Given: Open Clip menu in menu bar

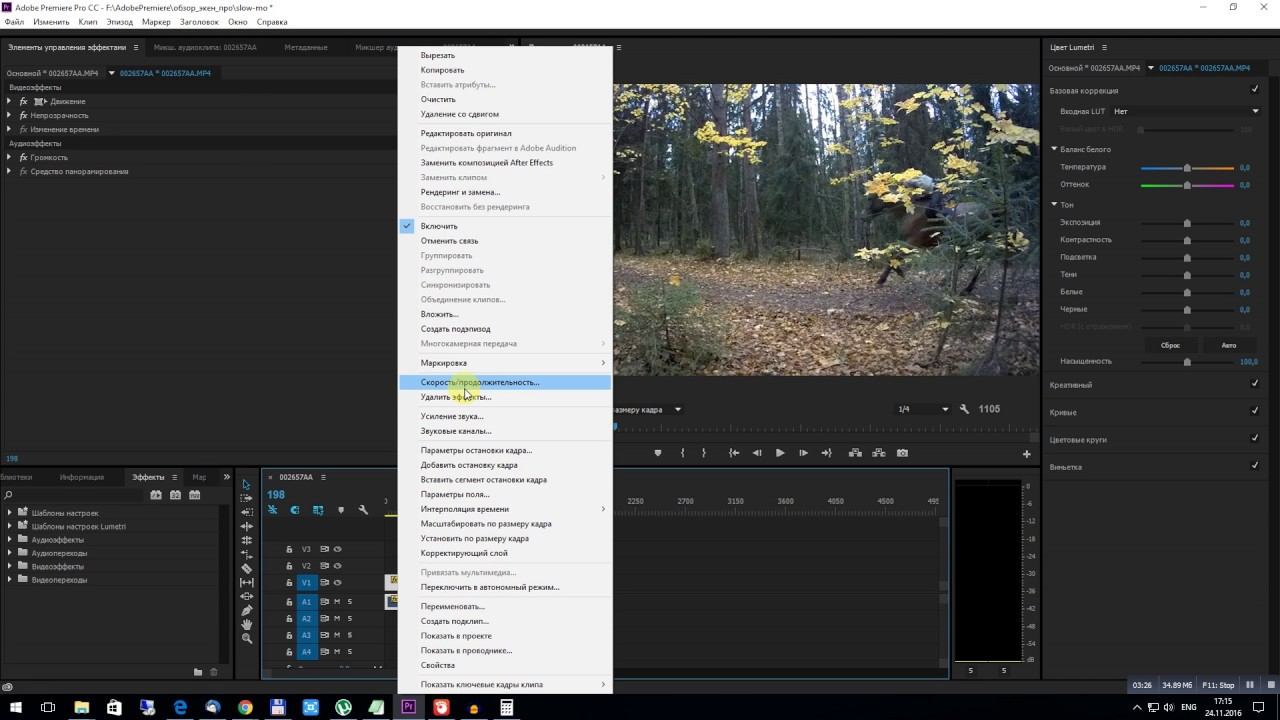Looking at the screenshot, I should pos(88,21).
